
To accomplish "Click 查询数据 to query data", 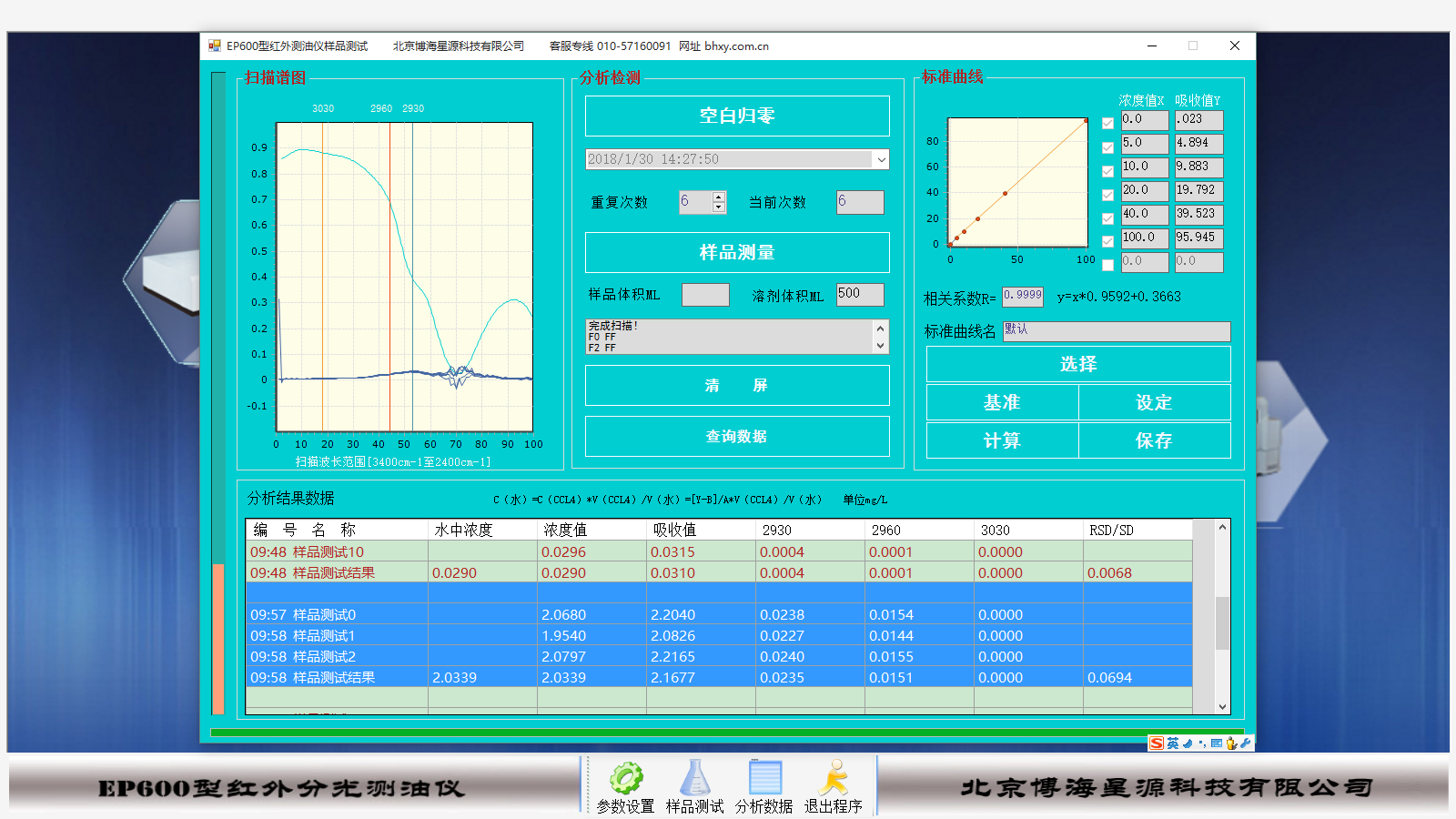I will coord(737,437).
